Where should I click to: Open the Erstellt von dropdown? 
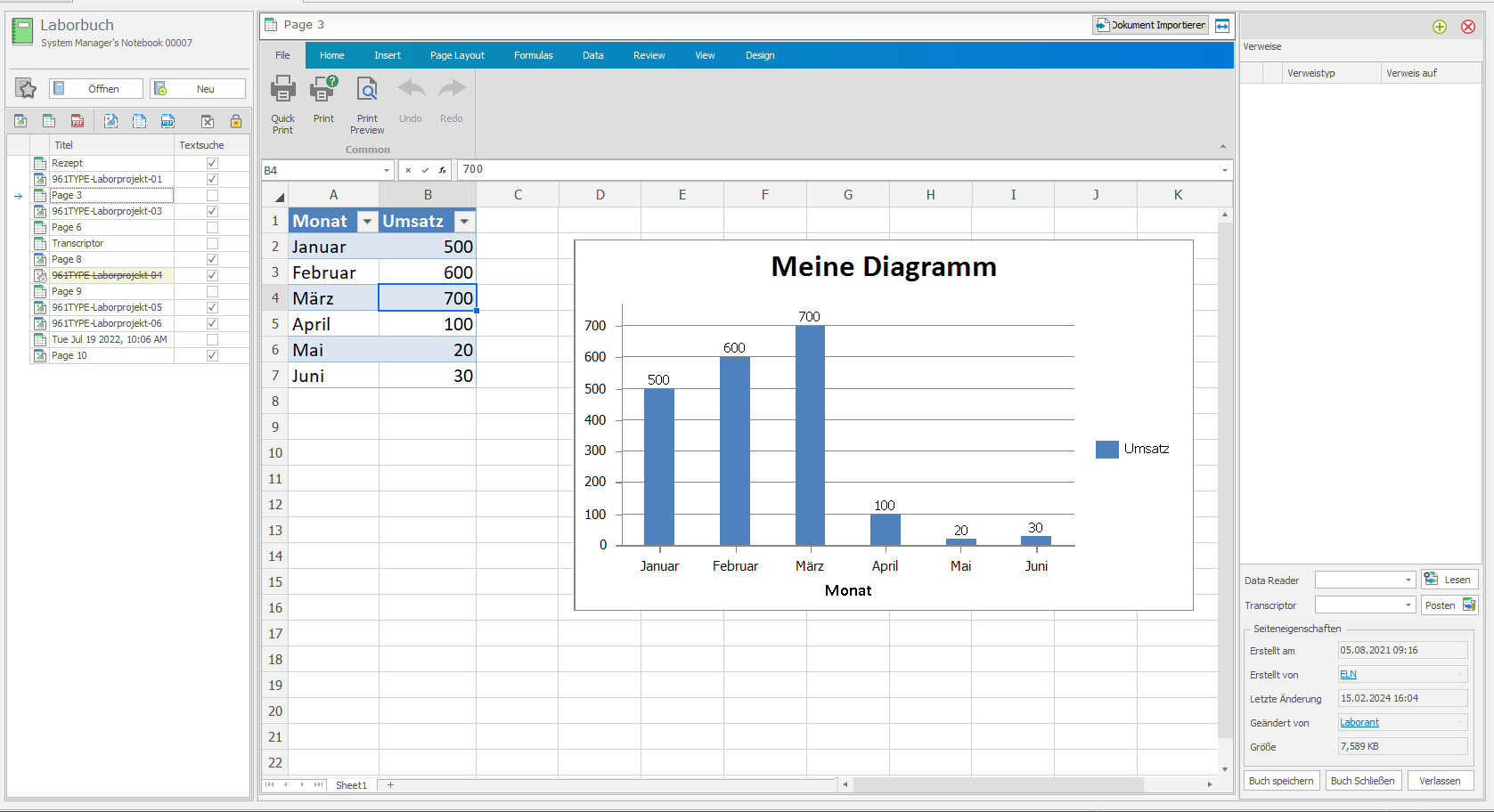tap(1460, 674)
